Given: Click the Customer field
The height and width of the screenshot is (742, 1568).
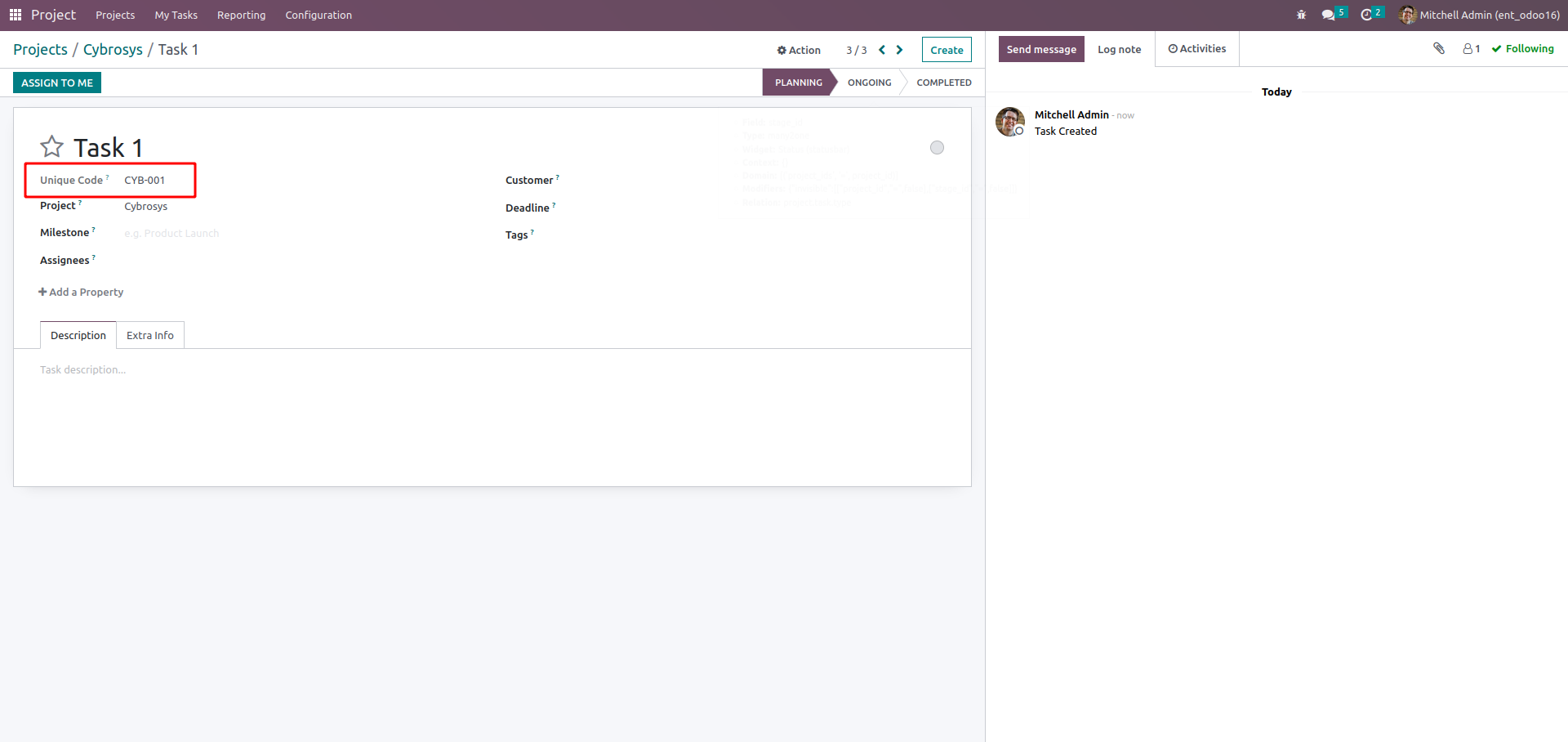Looking at the screenshot, I should pos(766,181).
